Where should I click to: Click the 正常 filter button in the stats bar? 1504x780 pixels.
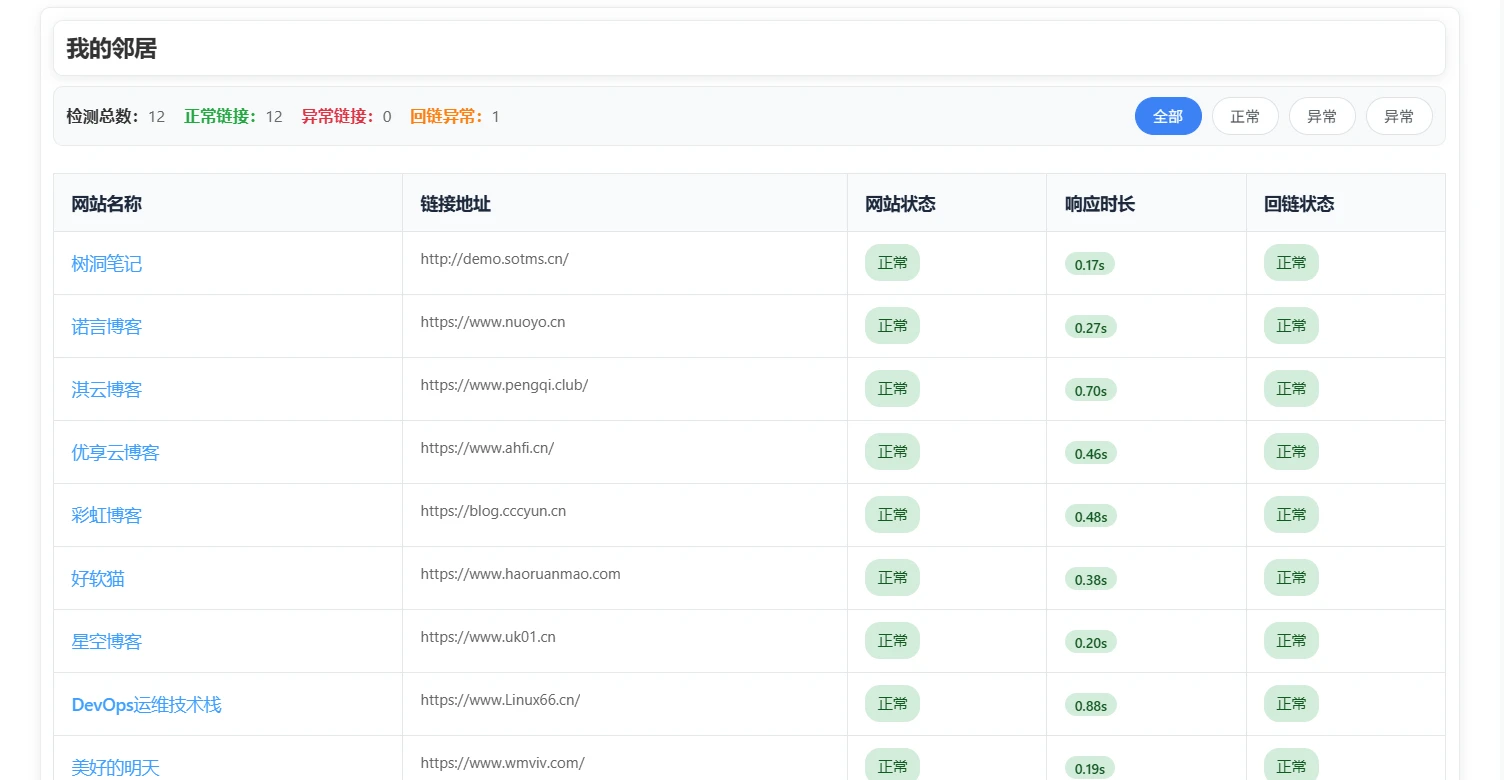(x=1245, y=116)
